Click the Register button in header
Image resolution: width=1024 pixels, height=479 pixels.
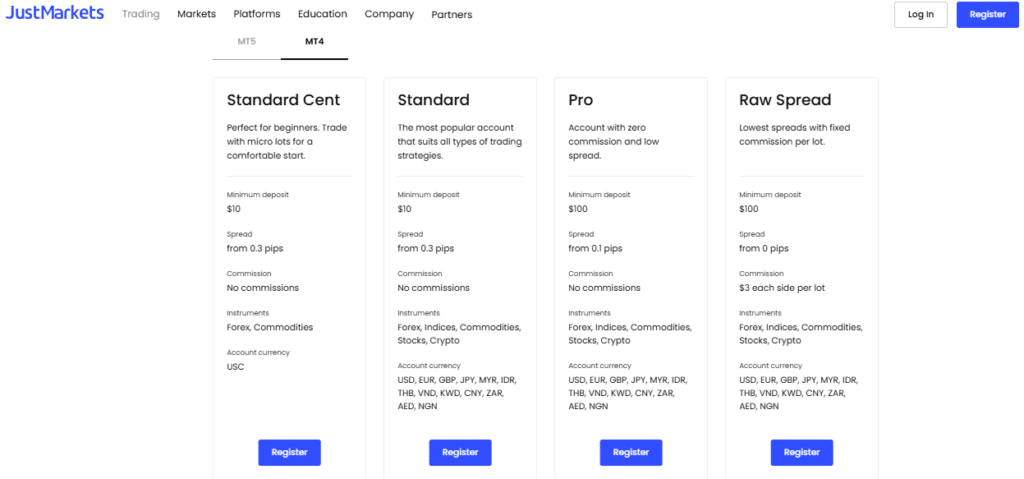point(987,14)
